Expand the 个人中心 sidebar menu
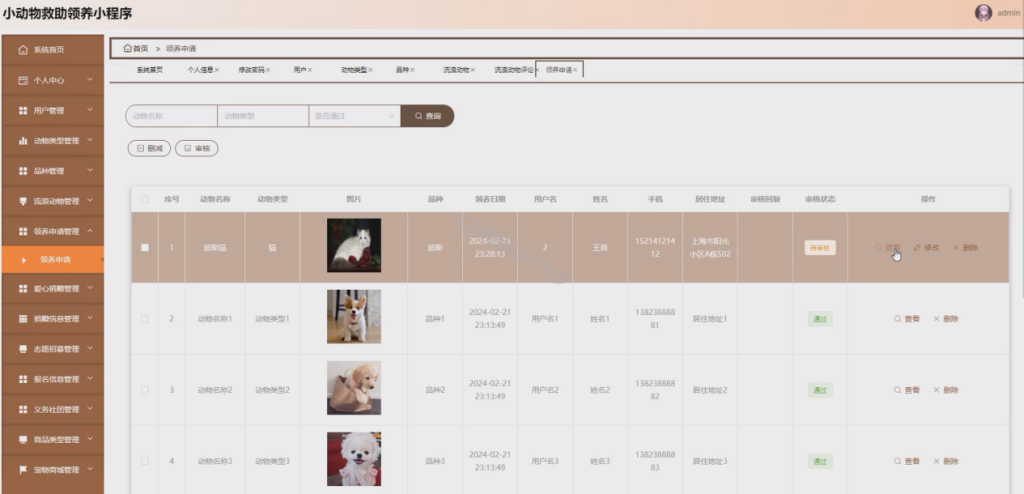 coord(90,80)
